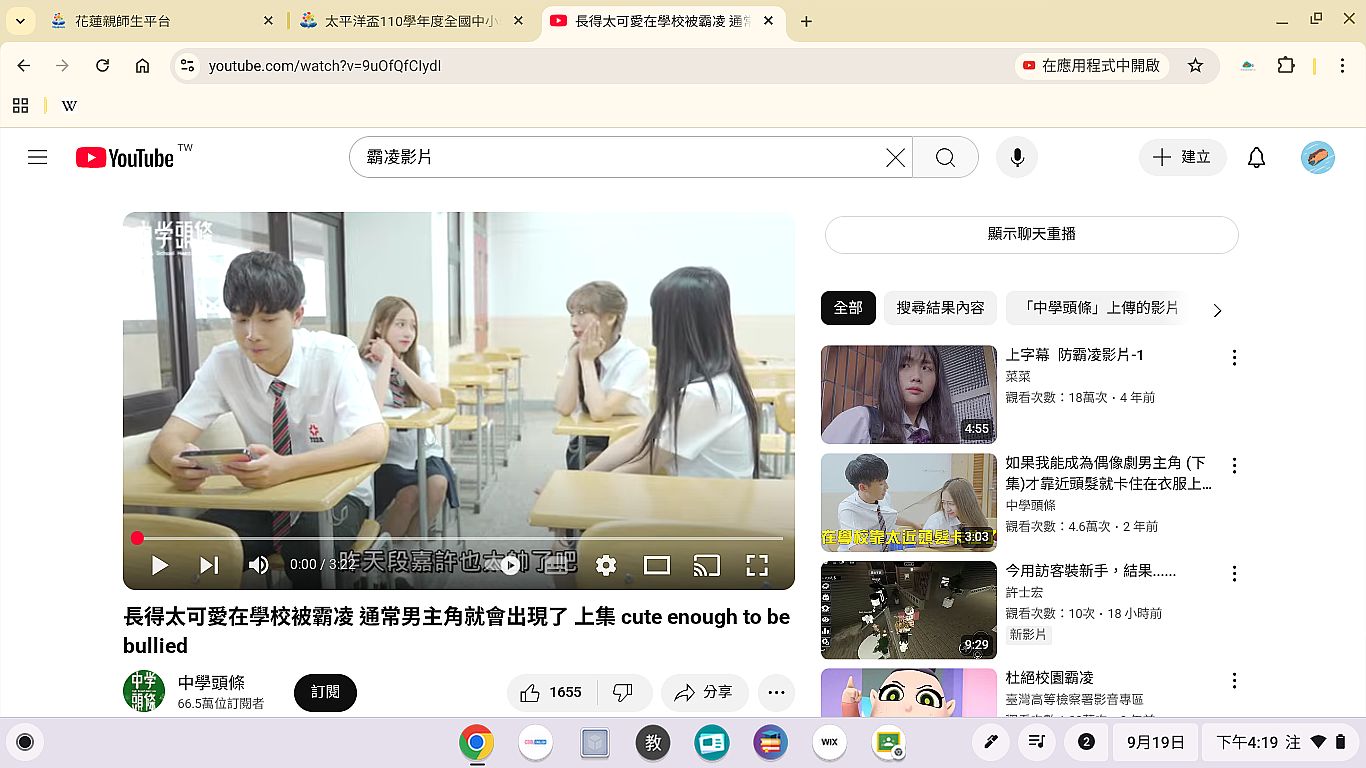Open video settings gear icon
Viewport: 1366px width, 768px height.
[x=606, y=565]
